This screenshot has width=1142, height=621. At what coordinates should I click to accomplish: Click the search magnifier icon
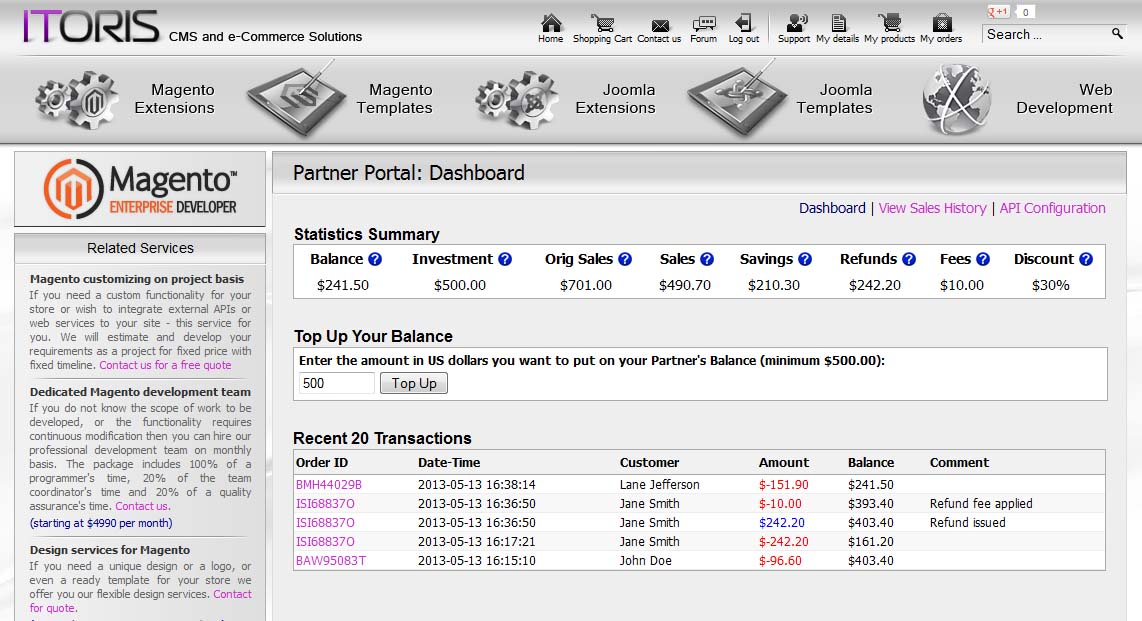(x=1117, y=33)
